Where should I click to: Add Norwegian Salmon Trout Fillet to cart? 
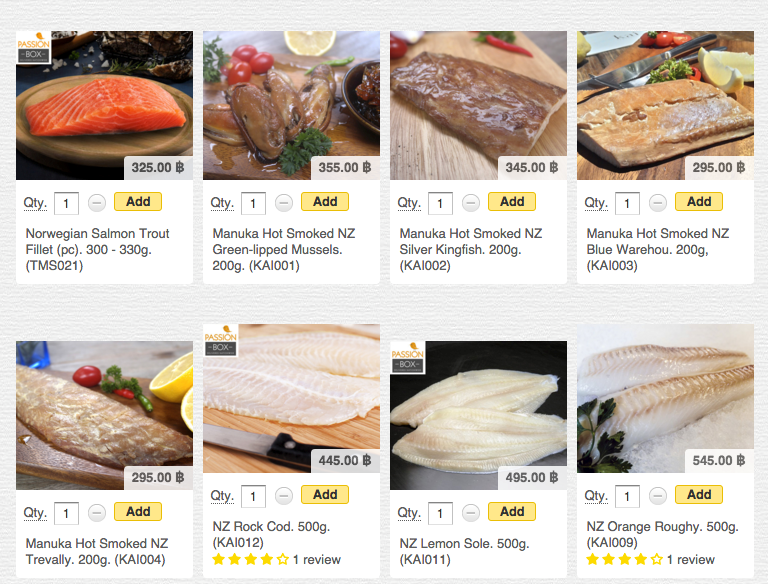[x=138, y=202]
